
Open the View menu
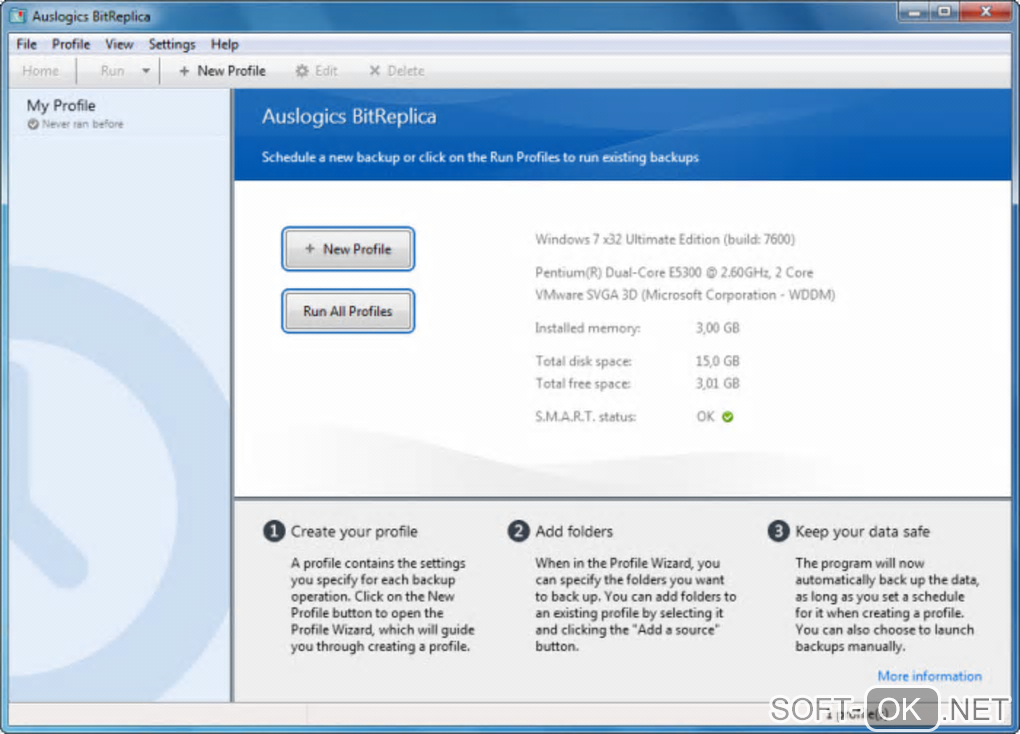click(x=119, y=44)
